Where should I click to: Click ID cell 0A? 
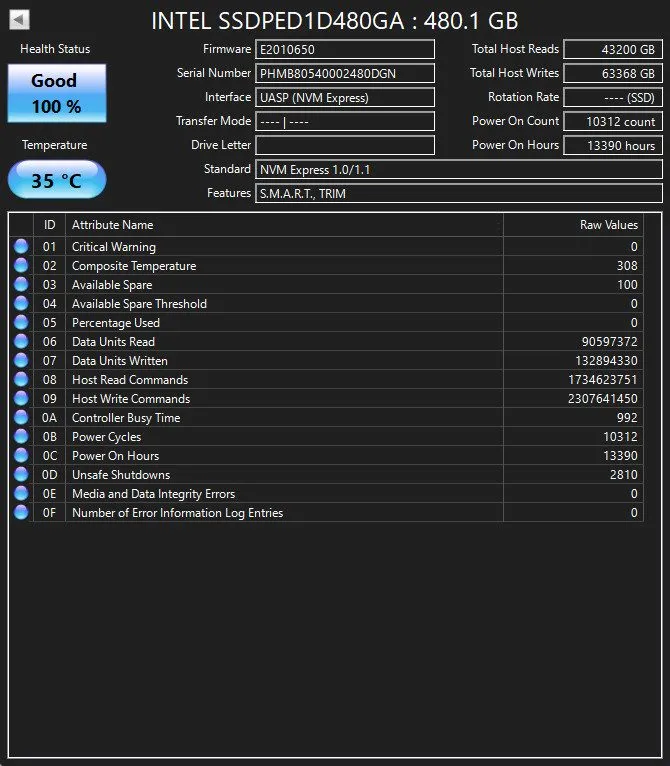(49, 418)
